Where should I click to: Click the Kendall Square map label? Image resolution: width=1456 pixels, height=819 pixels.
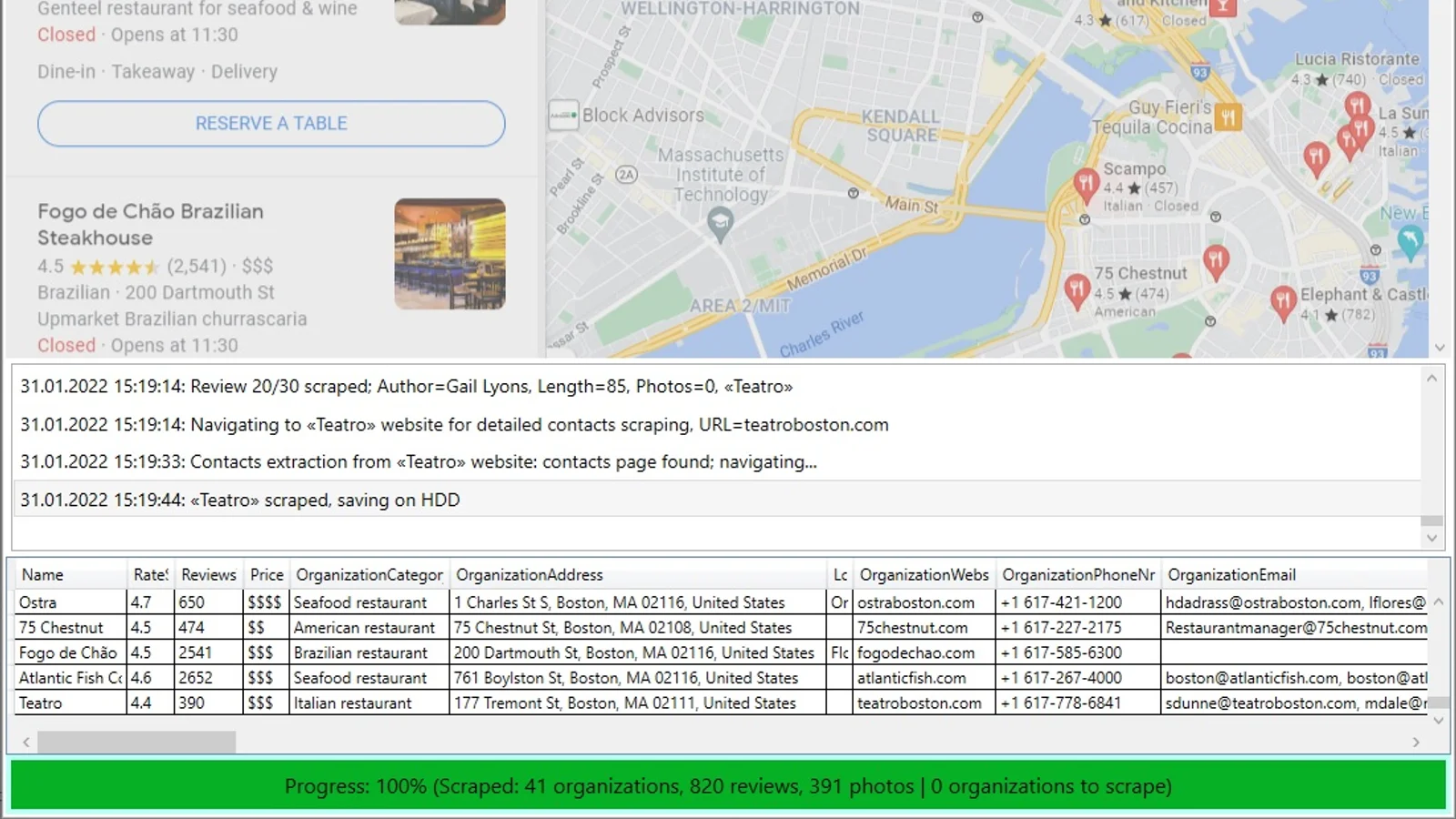click(901, 126)
